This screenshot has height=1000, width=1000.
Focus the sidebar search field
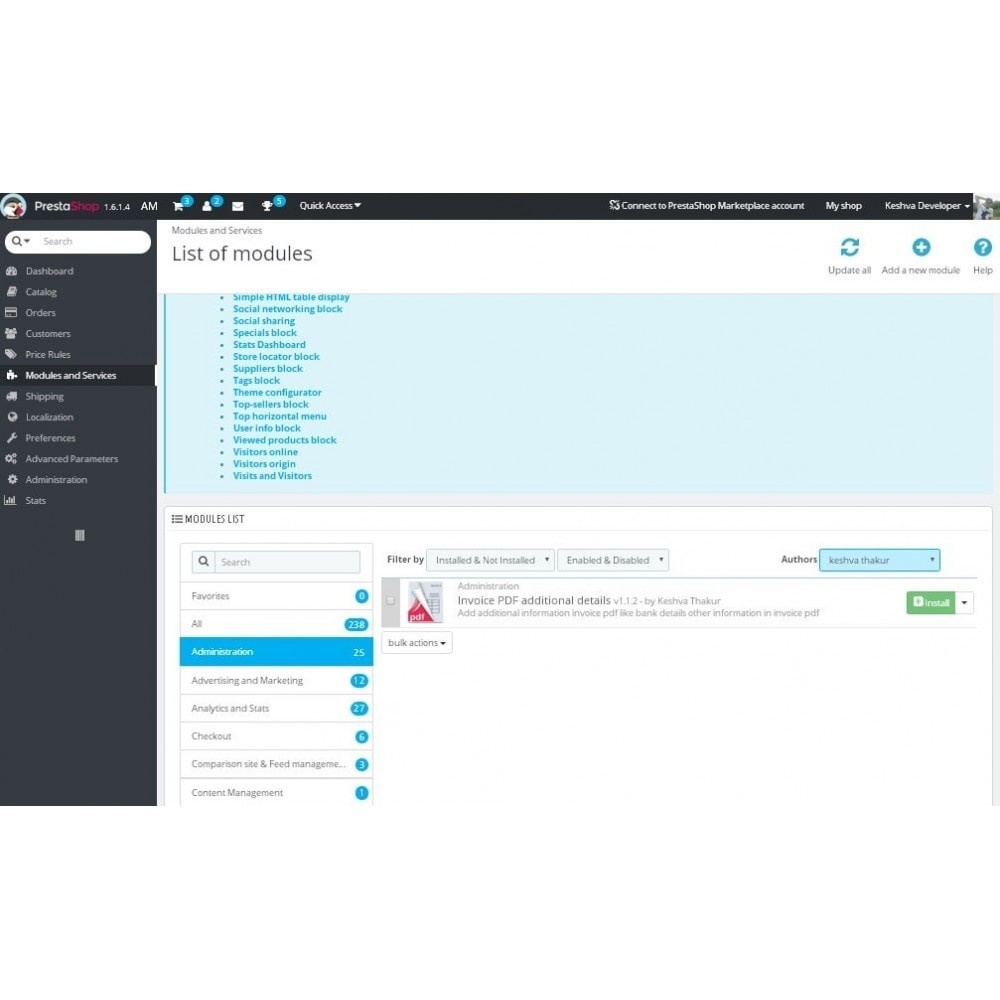coord(93,241)
